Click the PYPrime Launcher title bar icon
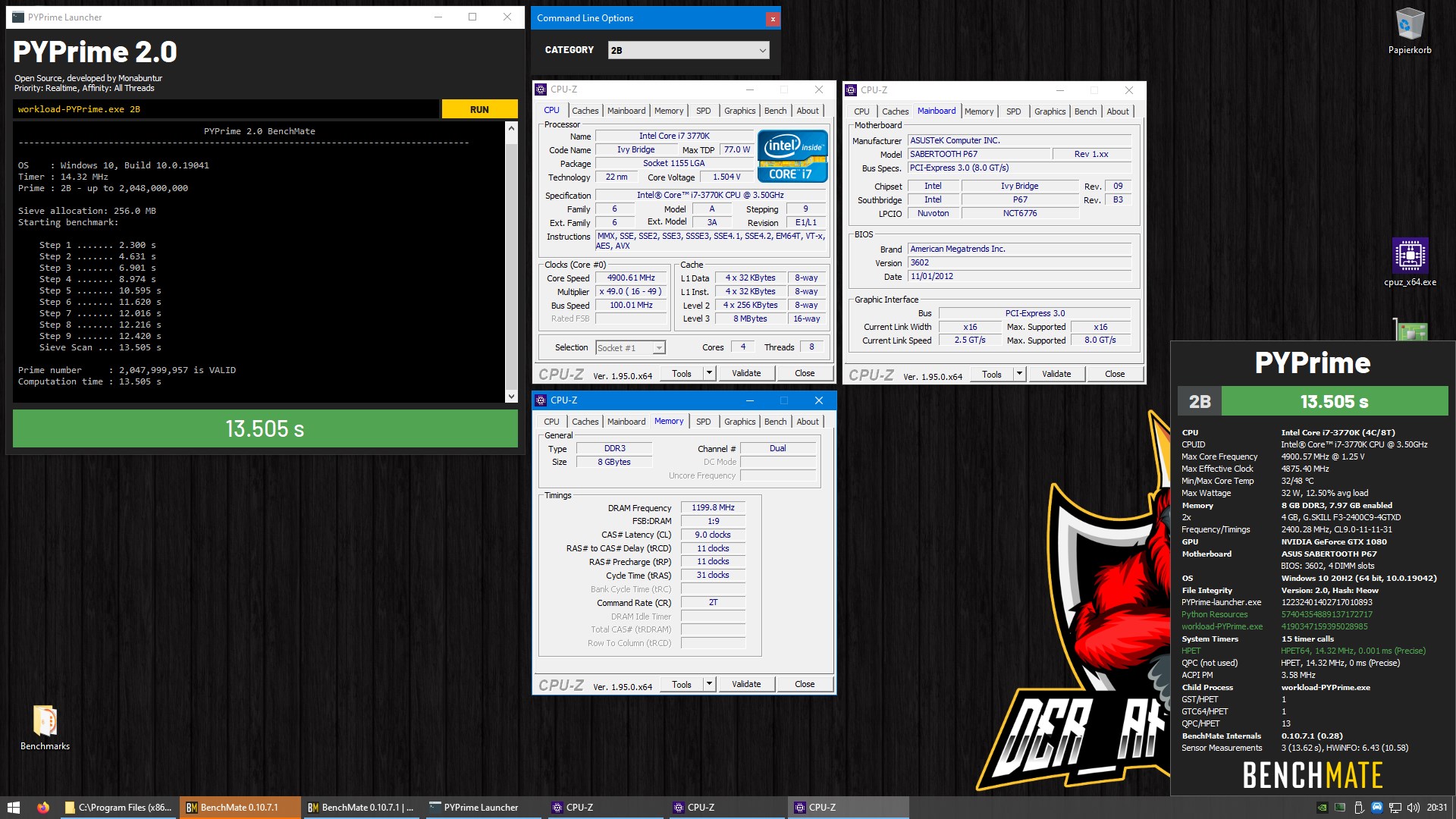Image resolution: width=1456 pixels, height=819 pixels. (x=18, y=17)
